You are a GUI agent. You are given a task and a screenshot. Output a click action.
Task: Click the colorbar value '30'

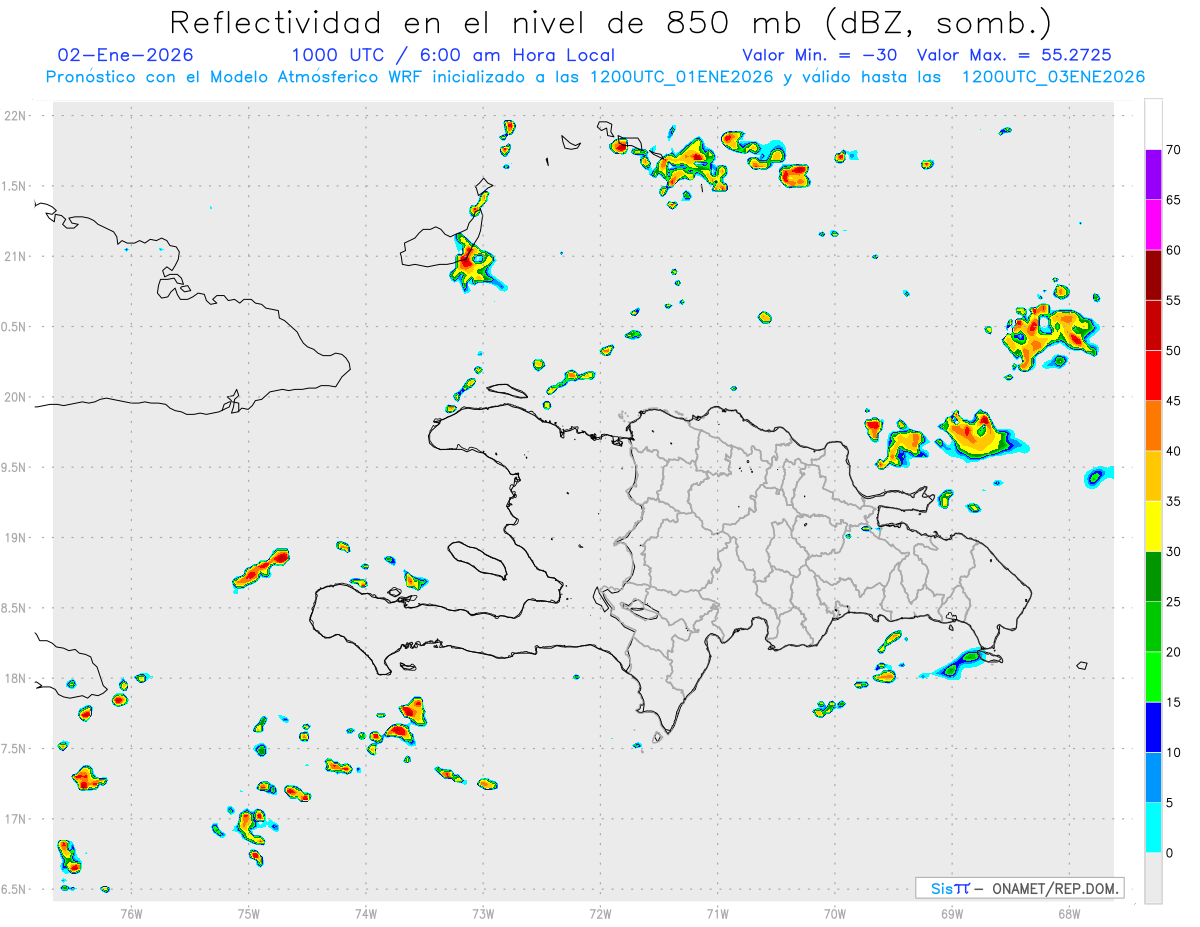pyautogui.click(x=1173, y=552)
